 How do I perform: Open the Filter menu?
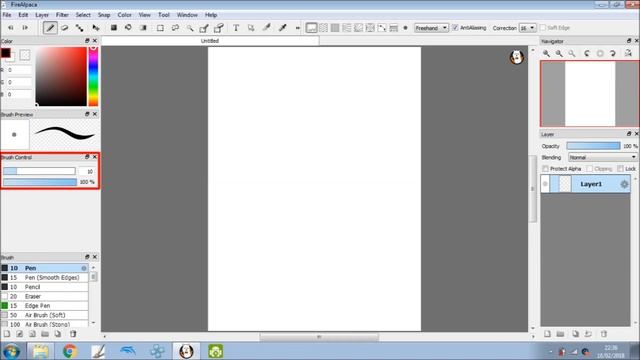[62, 15]
